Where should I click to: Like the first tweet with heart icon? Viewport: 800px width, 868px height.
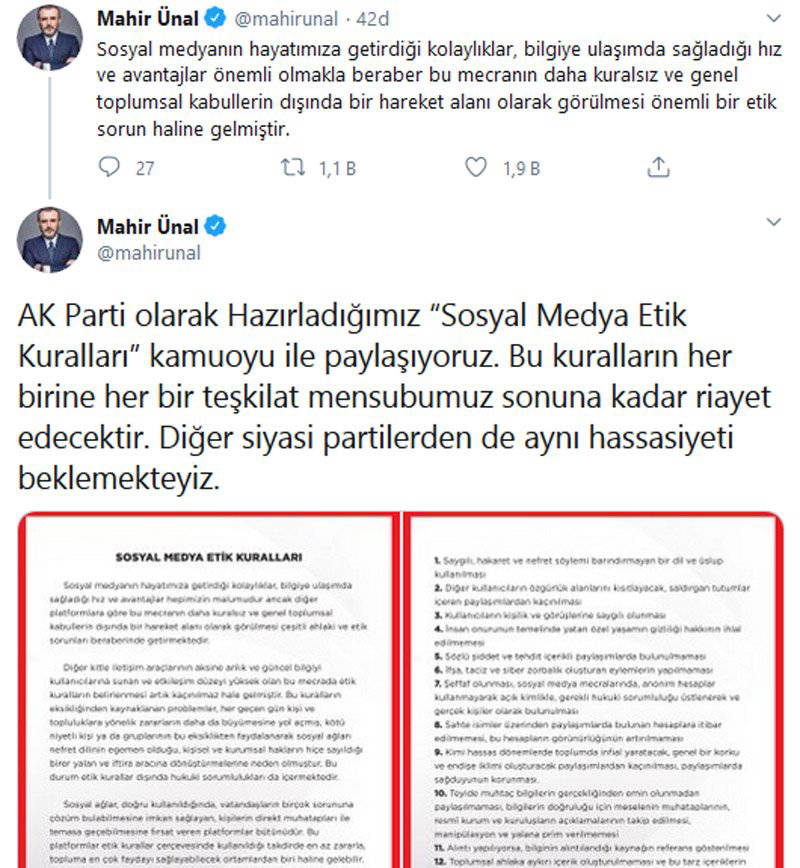point(476,167)
